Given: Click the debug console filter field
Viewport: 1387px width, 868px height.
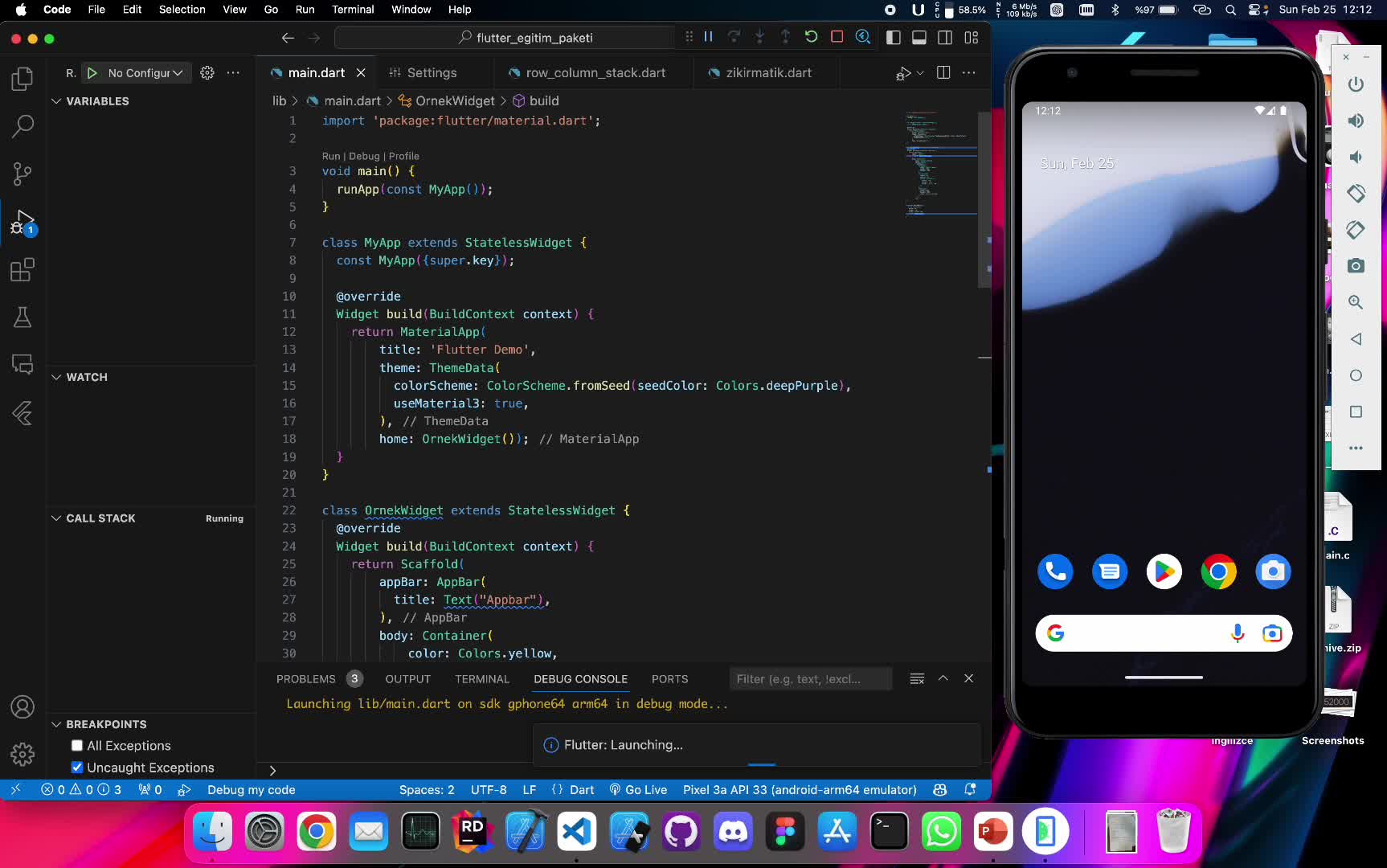Looking at the screenshot, I should pos(810,679).
